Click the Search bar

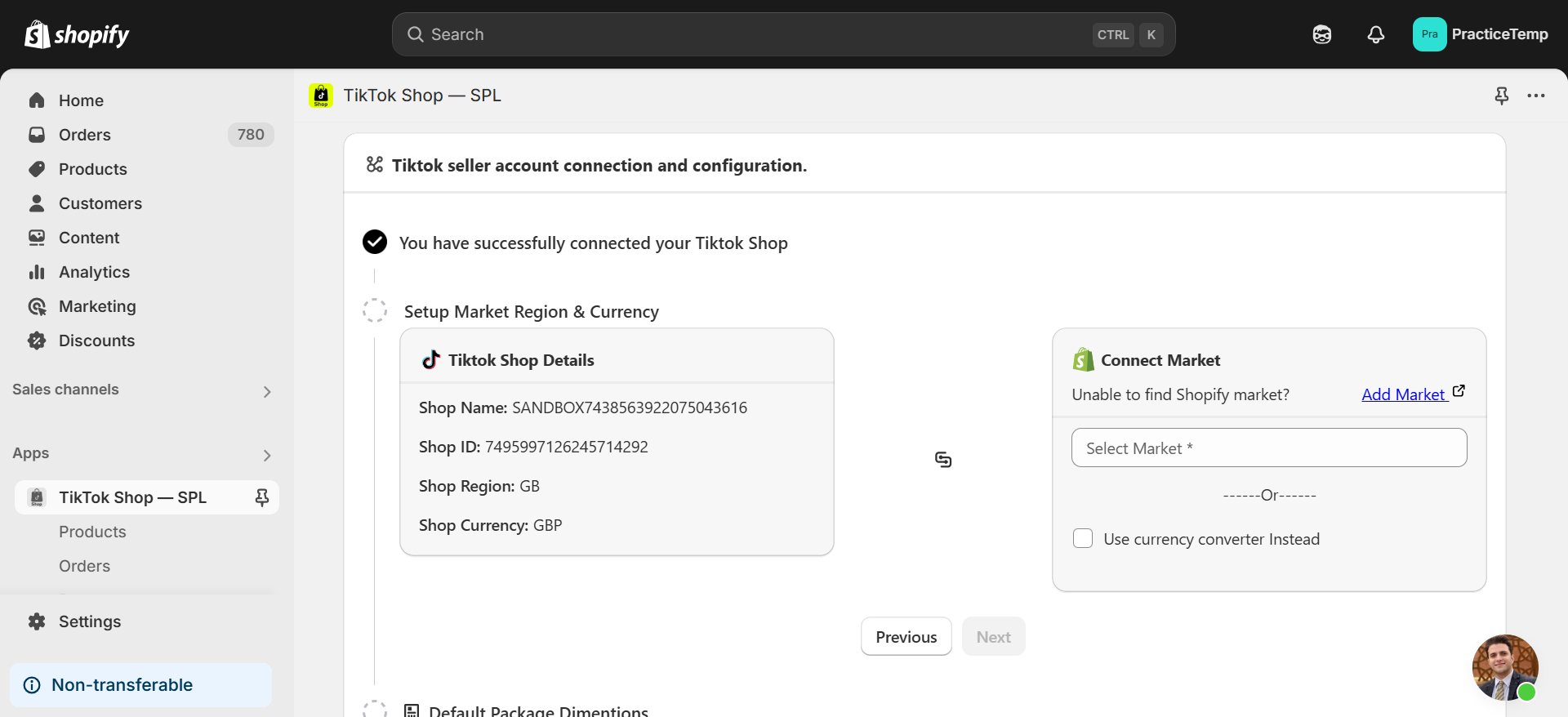(782, 34)
